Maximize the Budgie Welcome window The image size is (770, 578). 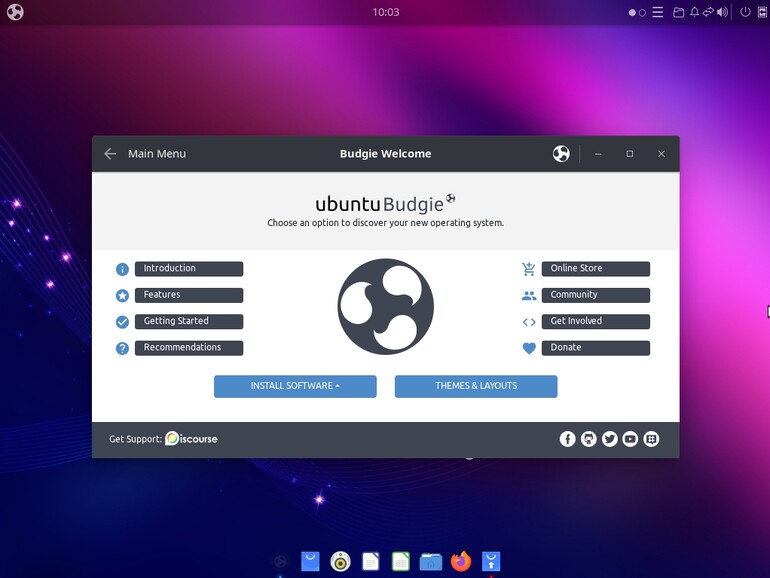click(630, 154)
